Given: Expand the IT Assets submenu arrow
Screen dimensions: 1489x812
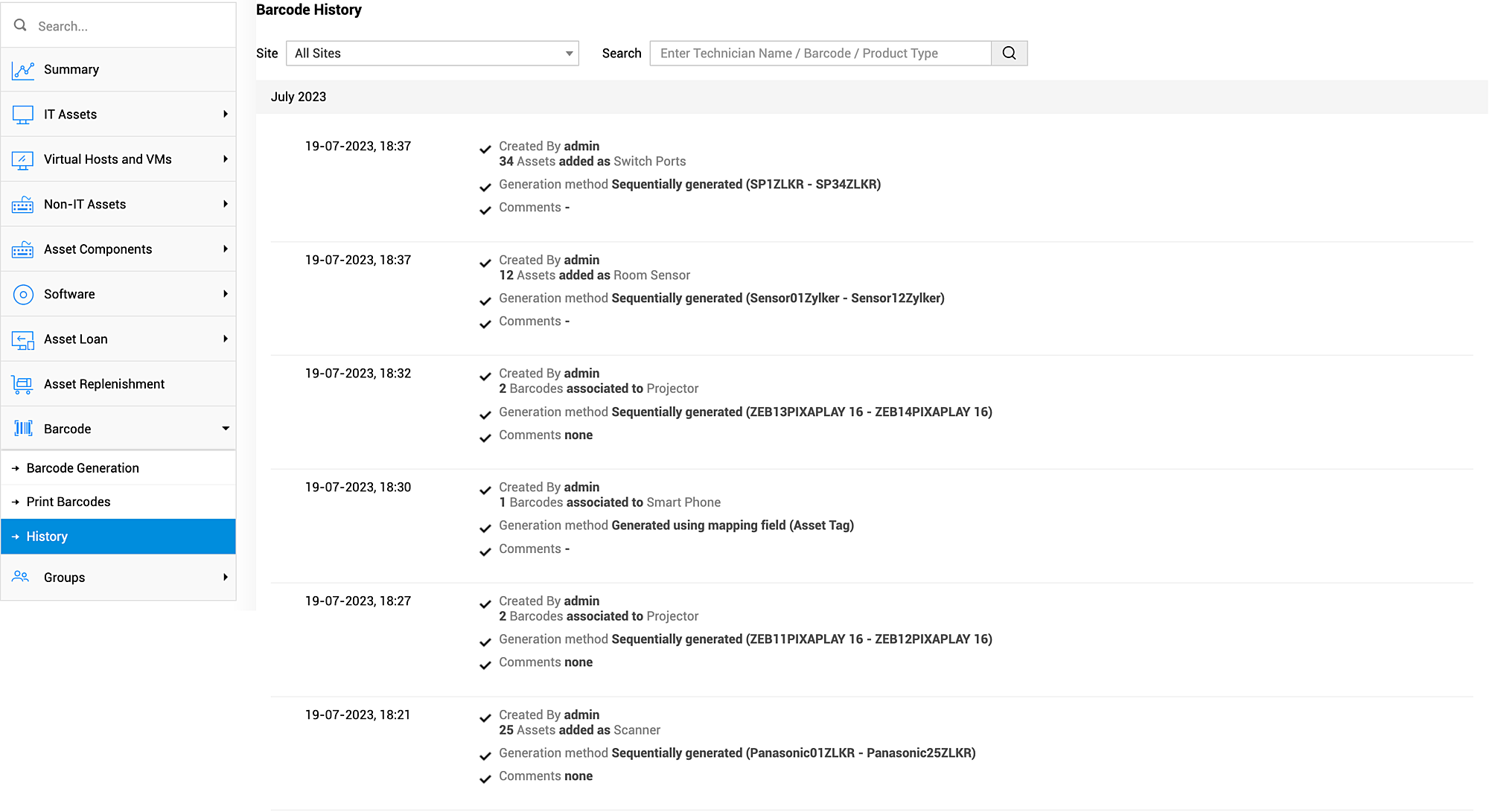Looking at the screenshot, I should click(x=225, y=115).
